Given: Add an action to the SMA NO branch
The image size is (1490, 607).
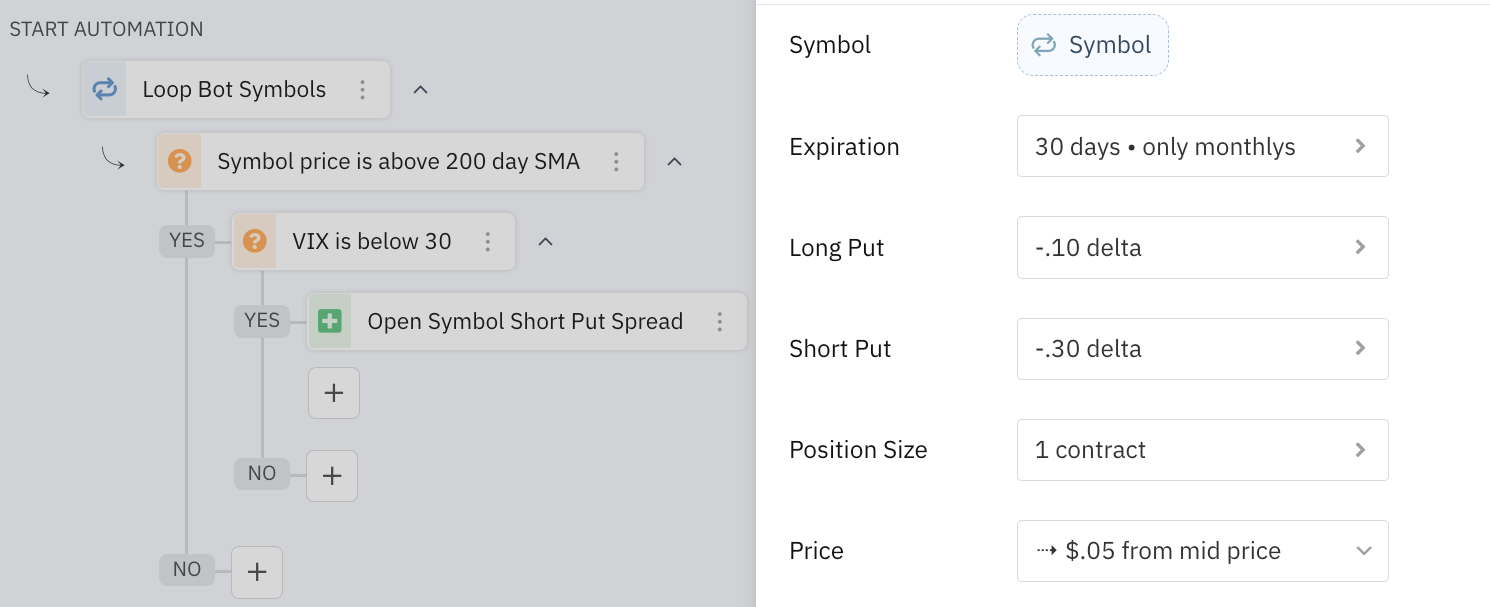Looking at the screenshot, I should point(256,571).
